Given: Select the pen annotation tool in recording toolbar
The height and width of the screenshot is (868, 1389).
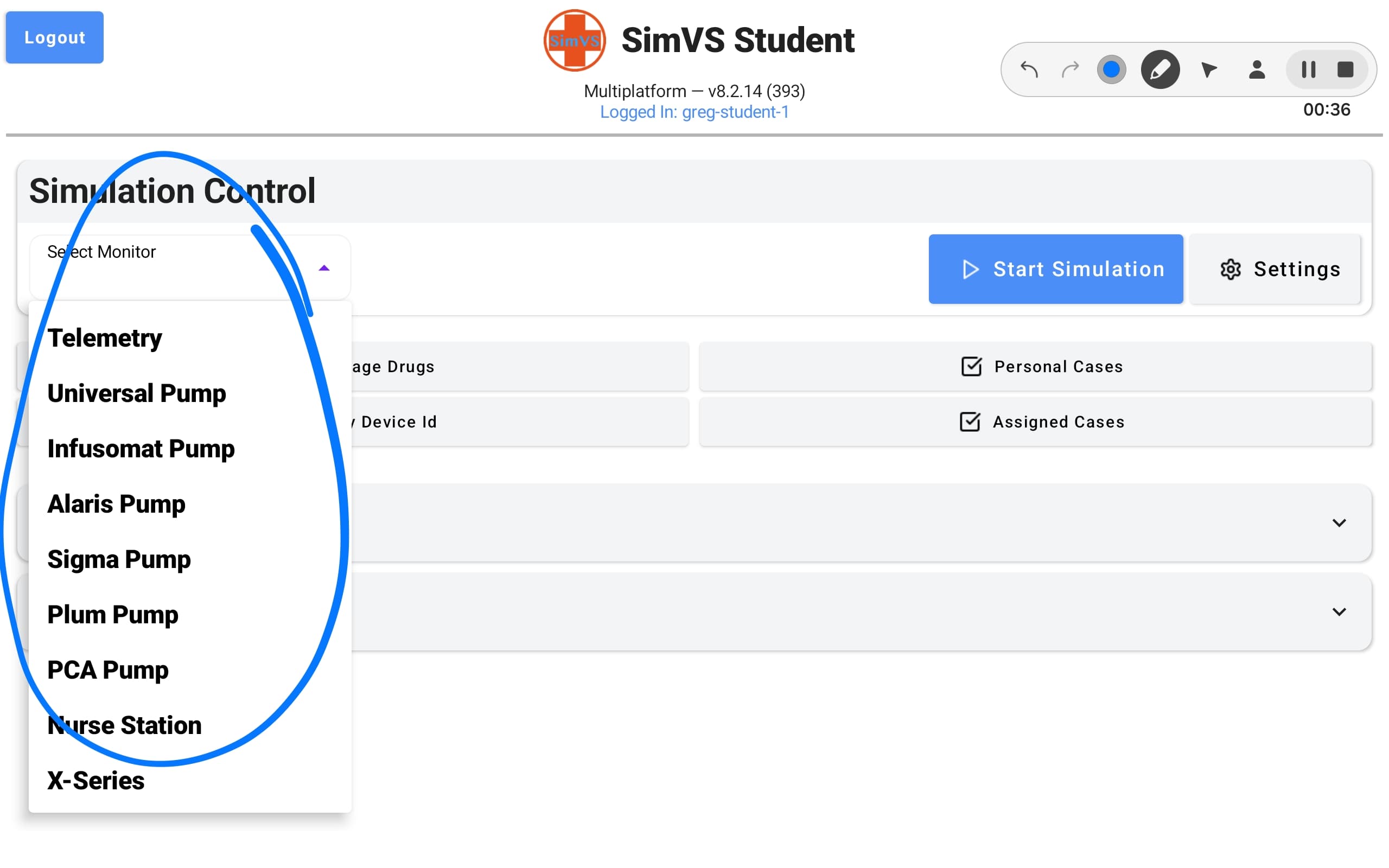Looking at the screenshot, I should 1161,69.
